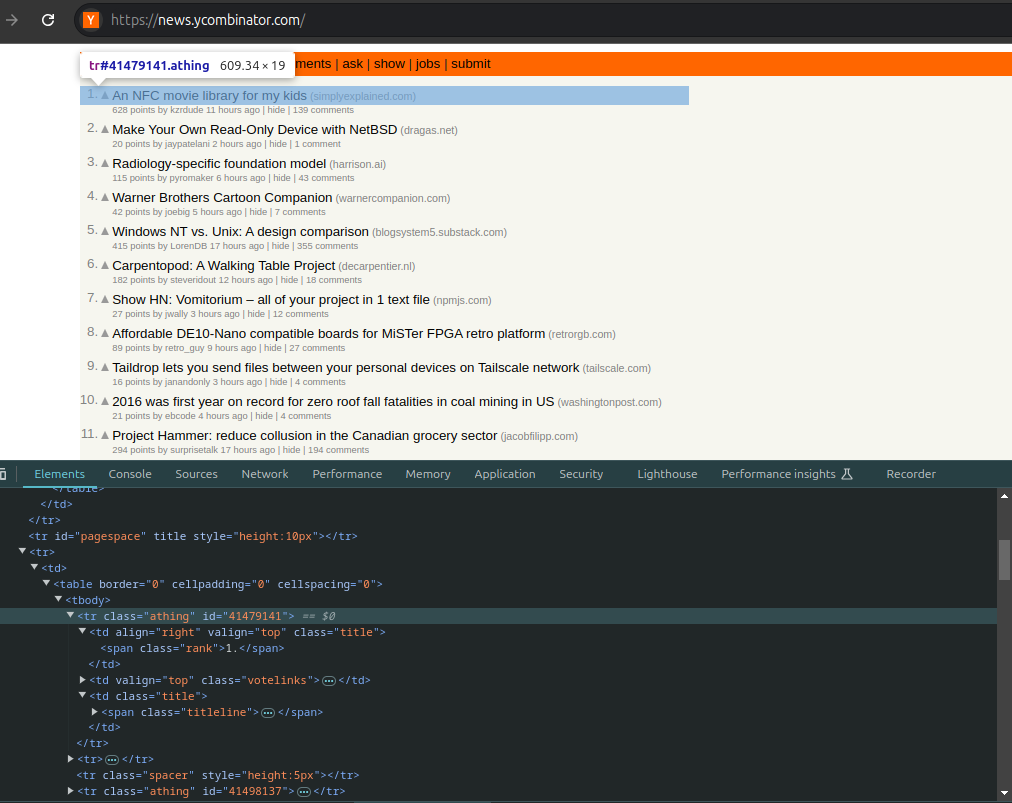1012x803 pixels.
Task: Upvote the 'Show HN: Vomitorium' story
Action: (x=105, y=300)
